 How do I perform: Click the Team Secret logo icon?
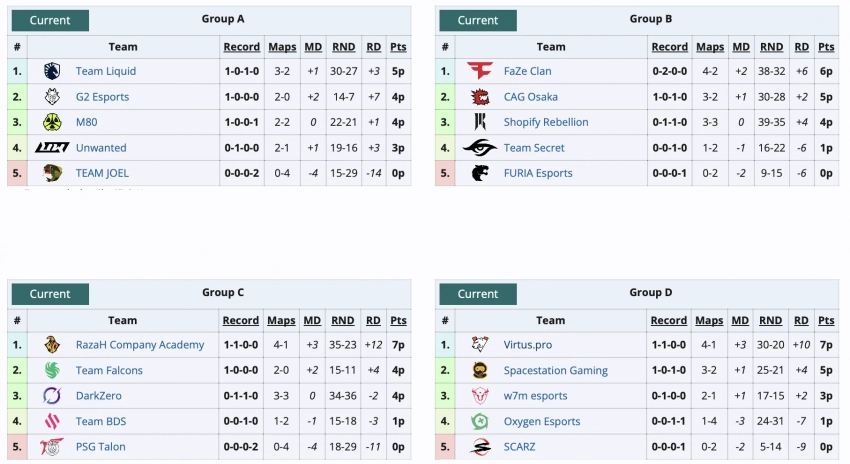pyautogui.click(x=480, y=147)
